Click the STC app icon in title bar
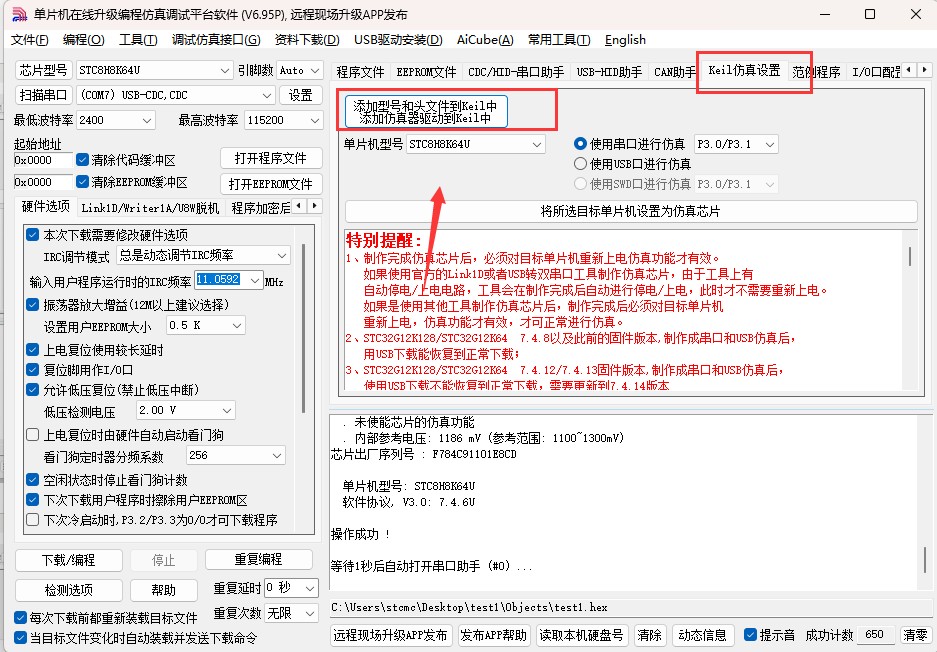937x652 pixels. [19, 14]
